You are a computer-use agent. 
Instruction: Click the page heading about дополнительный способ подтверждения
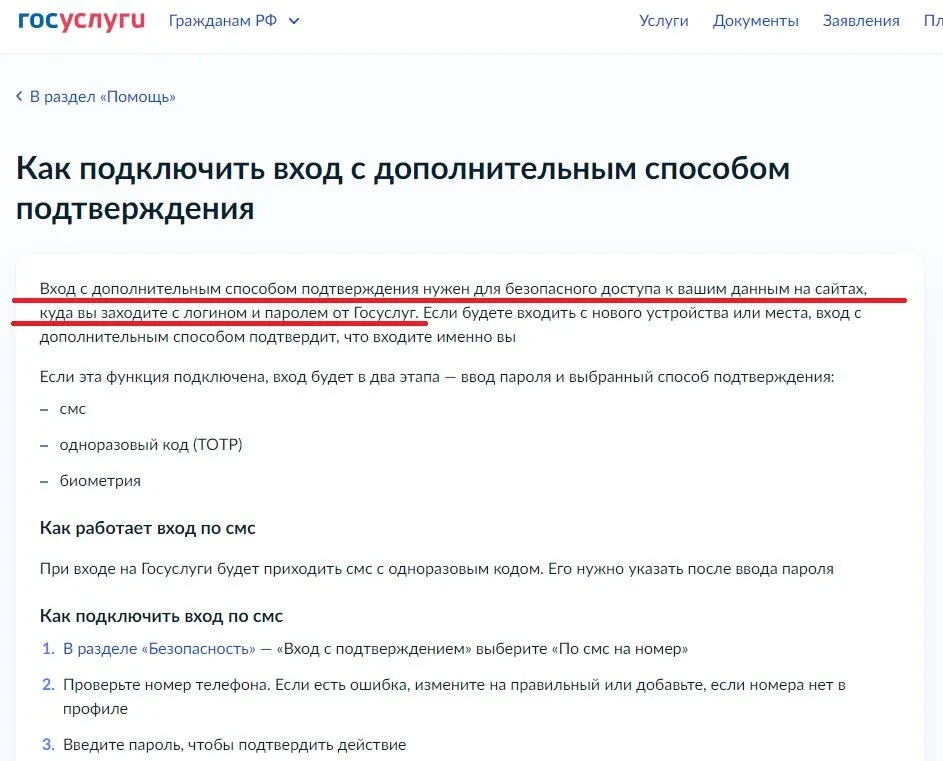[400, 186]
